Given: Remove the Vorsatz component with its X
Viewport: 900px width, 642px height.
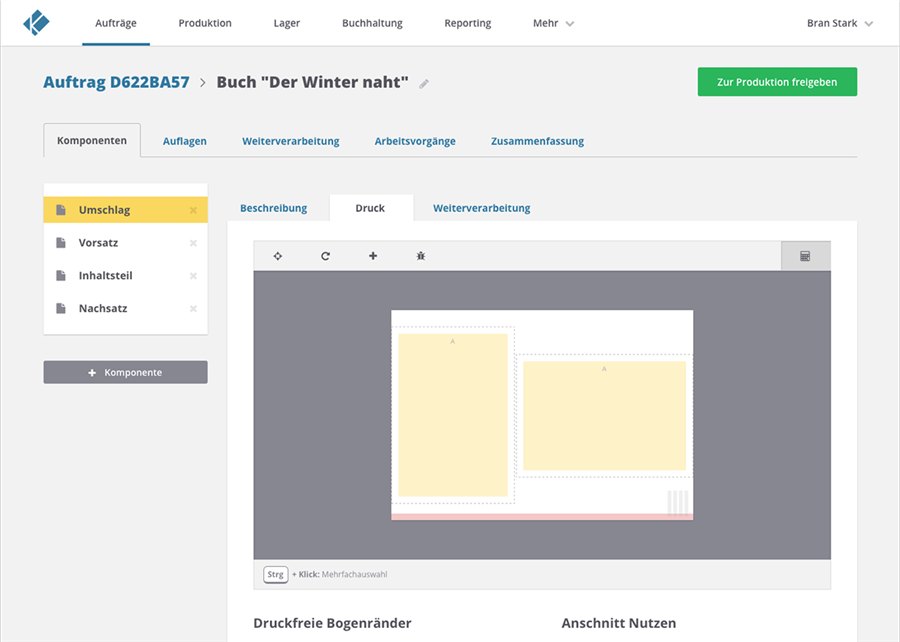Looking at the screenshot, I should coord(193,243).
